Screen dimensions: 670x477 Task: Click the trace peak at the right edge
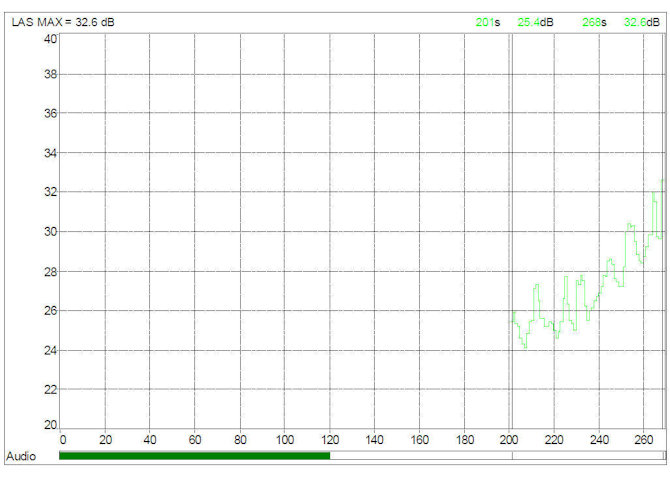662,181
